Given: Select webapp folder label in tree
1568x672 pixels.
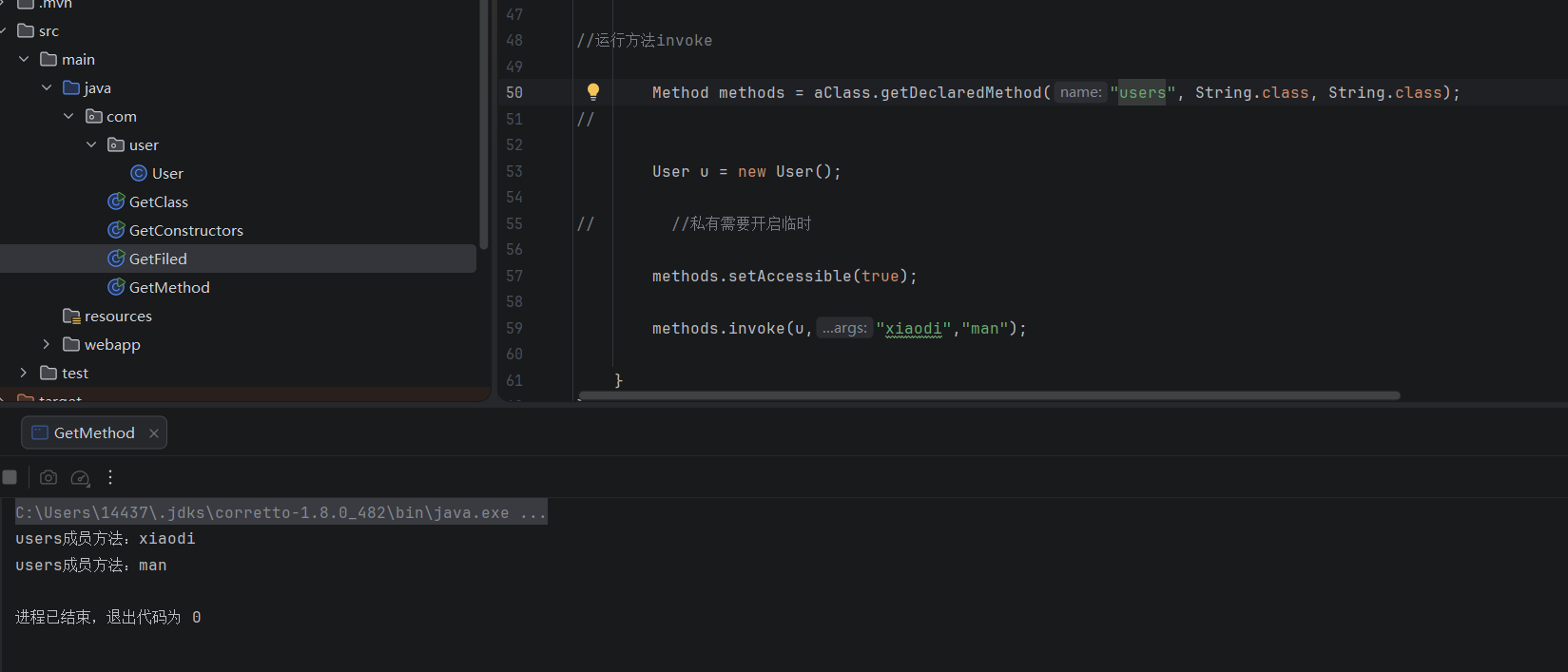Looking at the screenshot, I should tap(112, 344).
